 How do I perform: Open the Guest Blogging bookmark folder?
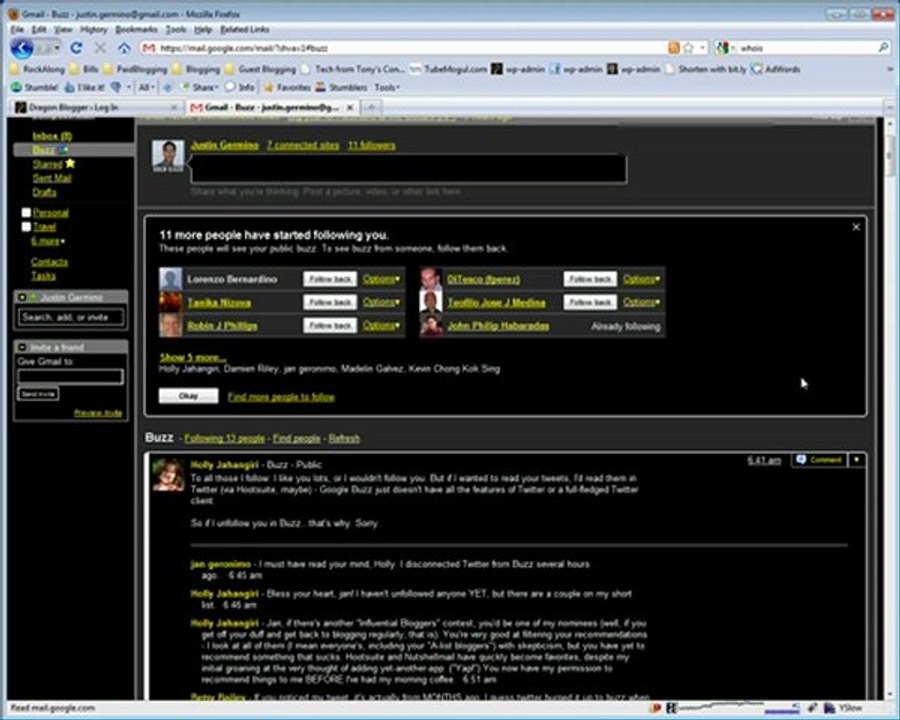(262, 69)
